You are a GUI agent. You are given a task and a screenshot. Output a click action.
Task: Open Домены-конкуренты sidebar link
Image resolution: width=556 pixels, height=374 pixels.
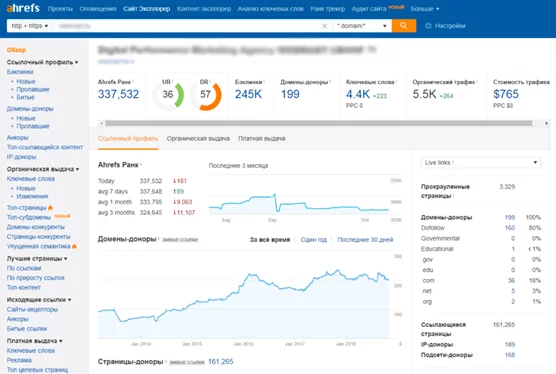(36, 227)
